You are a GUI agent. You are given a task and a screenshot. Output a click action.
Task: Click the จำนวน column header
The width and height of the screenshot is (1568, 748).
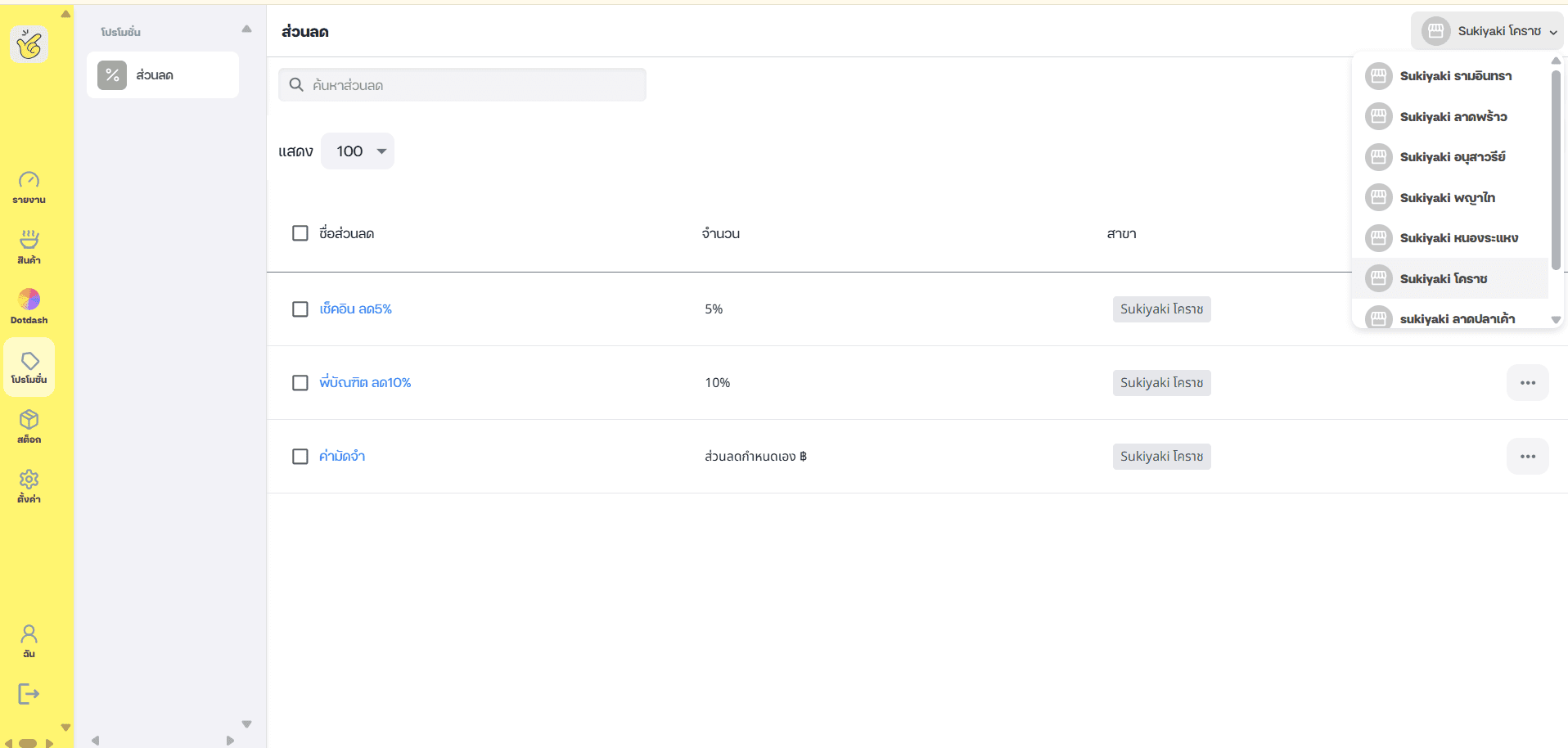tap(721, 234)
